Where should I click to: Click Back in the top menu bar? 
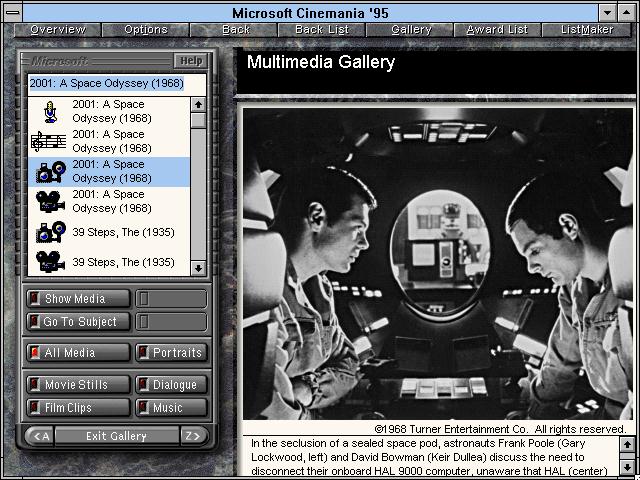pos(234,30)
